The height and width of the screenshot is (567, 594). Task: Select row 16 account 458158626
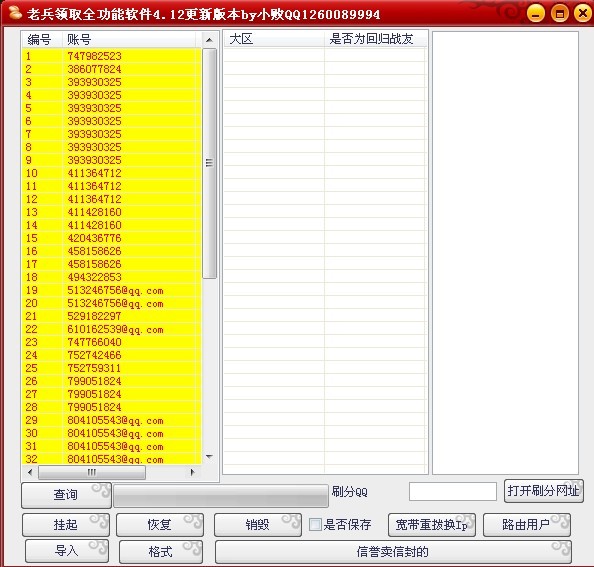coord(112,251)
